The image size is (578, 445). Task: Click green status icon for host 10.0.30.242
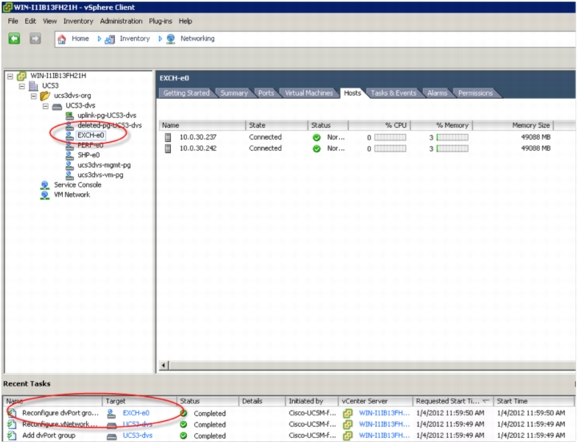[316, 149]
